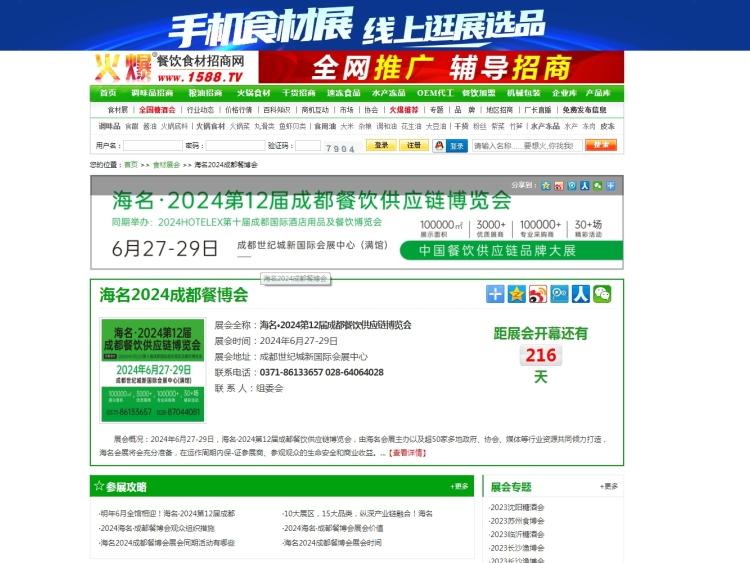Screen dimensions: 750x563
Task: Open article 海名2024成都餐博会展会同期活动有哪些
Action: pyautogui.click(x=167, y=542)
